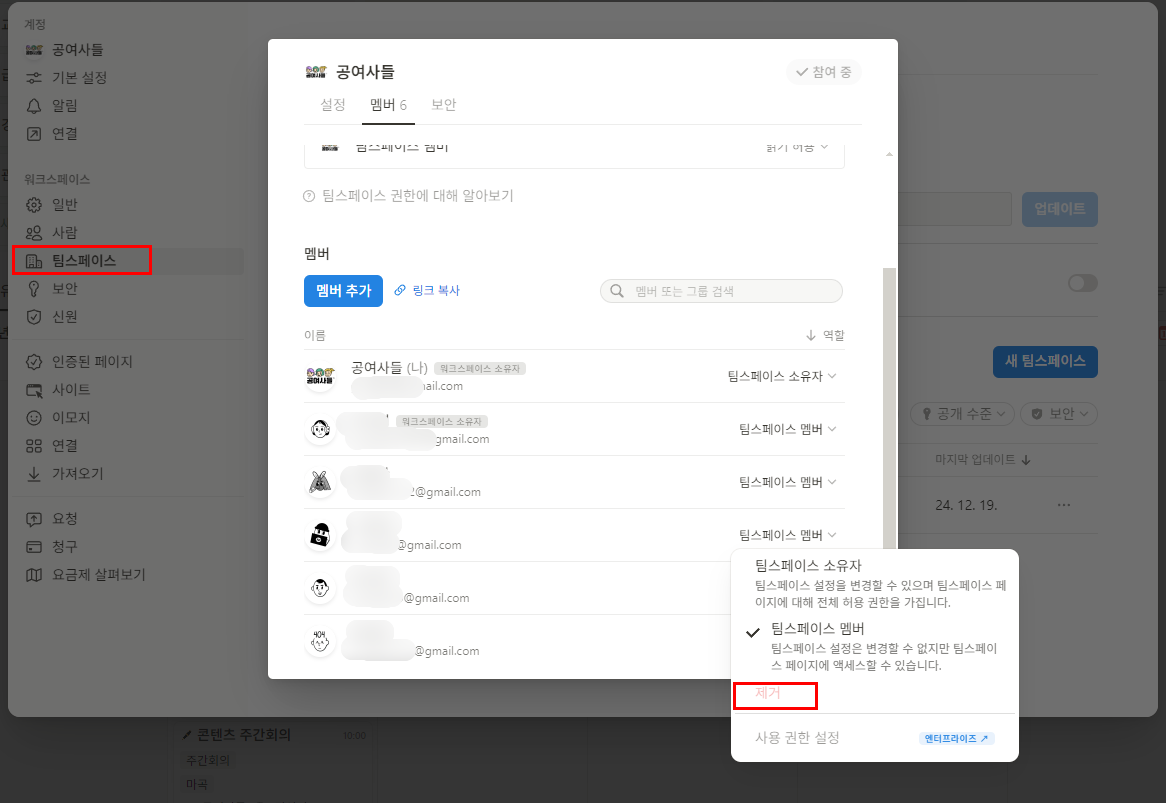Viewport: 1166px width, 803px height.
Task: Click the 팀스페이스 building icon
Action: click(33, 261)
